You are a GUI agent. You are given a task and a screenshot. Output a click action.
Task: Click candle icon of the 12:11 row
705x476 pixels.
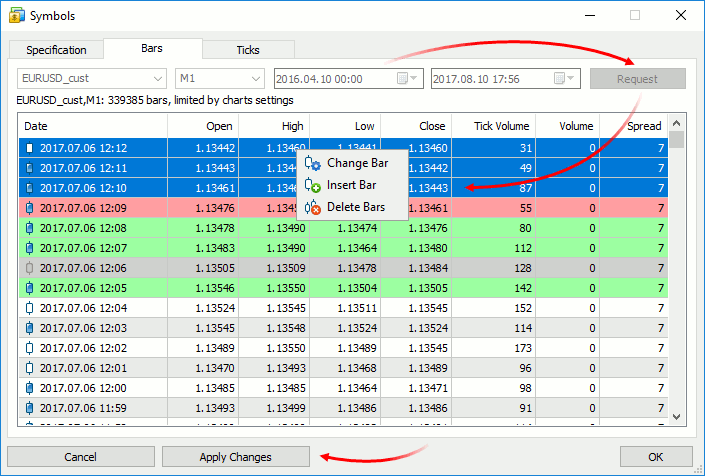30,168
